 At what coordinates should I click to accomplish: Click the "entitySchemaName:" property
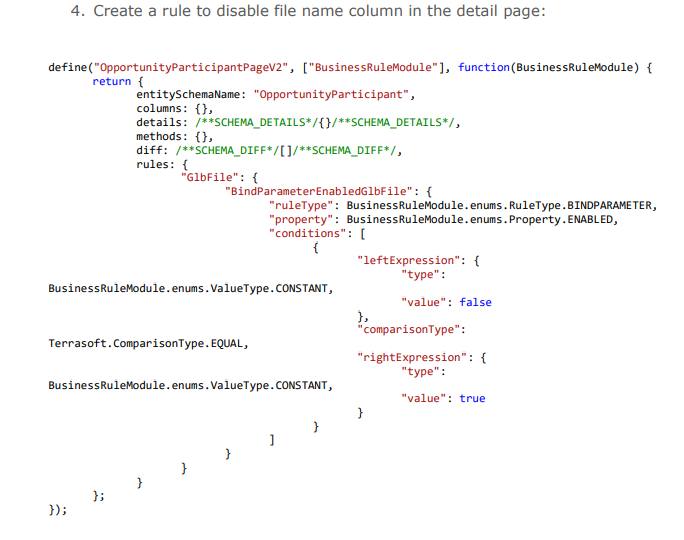[191, 95]
